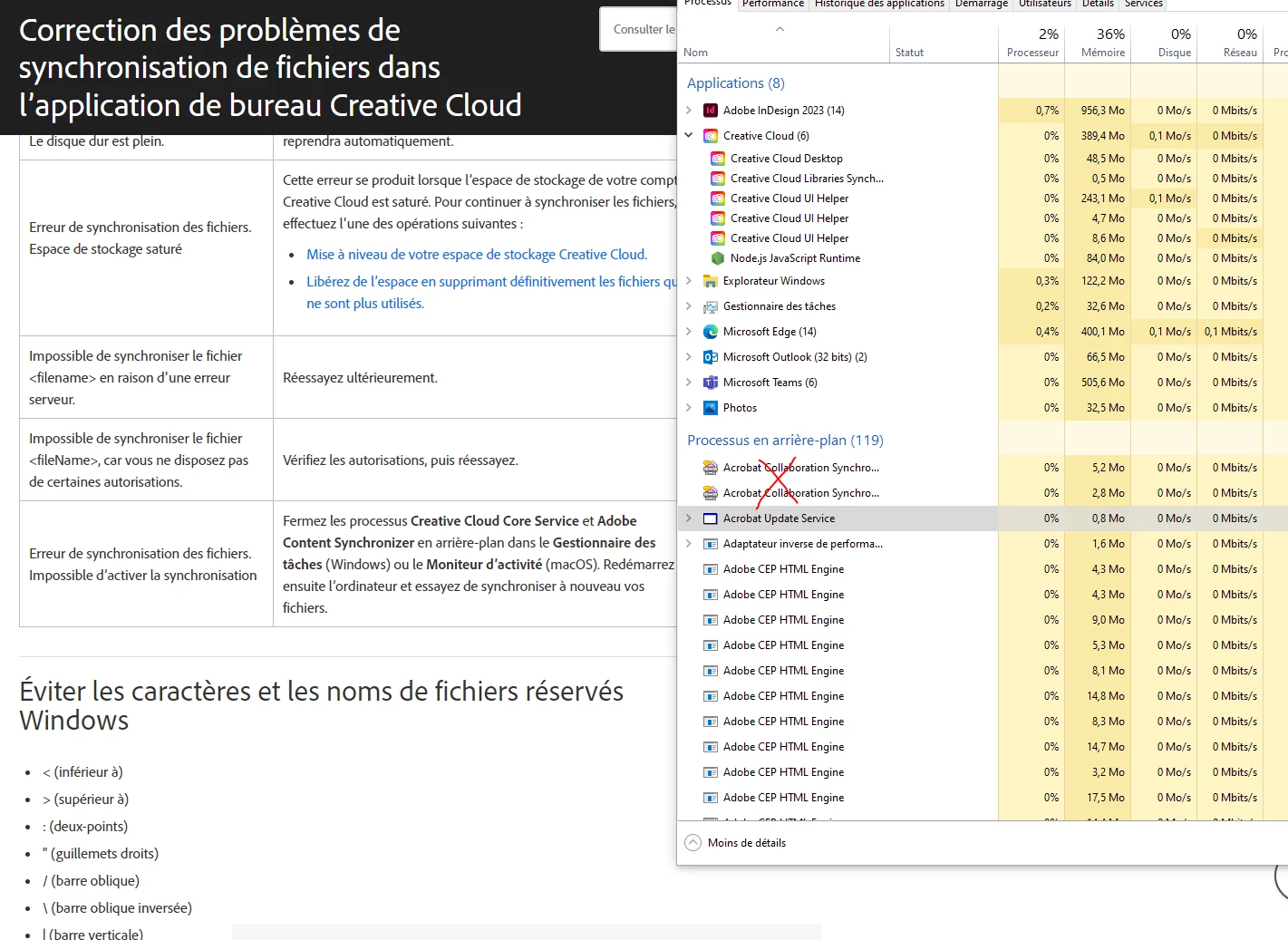Select the second Acrobat Collaboration Synchro row
The image size is (1288, 940).
pyautogui.click(x=983, y=493)
